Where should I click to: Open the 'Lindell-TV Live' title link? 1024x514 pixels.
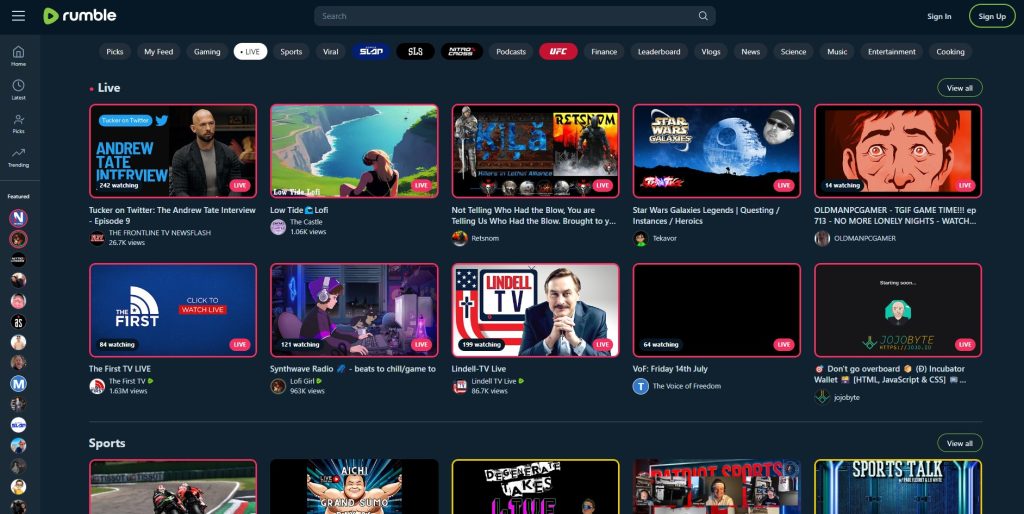pyautogui.click(x=479, y=368)
